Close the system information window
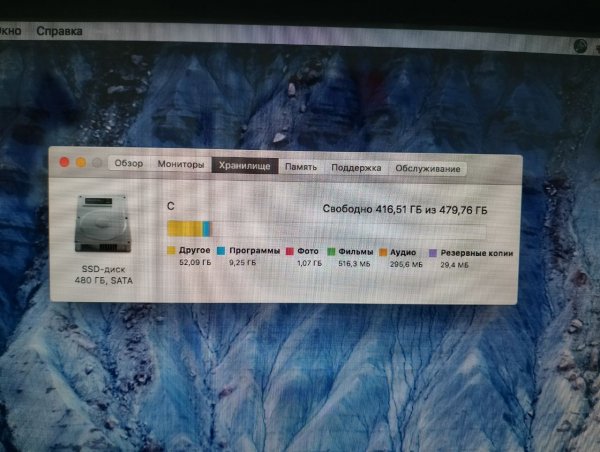 coord(65,161)
